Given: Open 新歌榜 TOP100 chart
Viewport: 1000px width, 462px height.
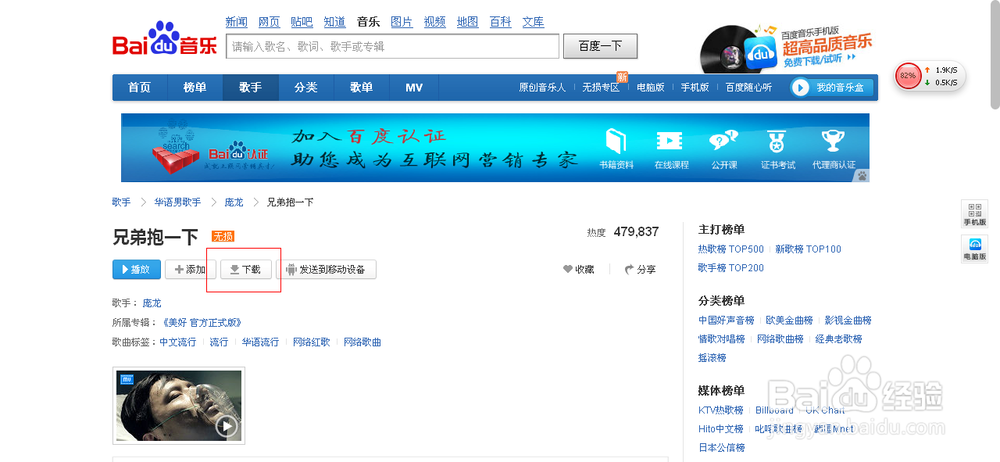Looking at the screenshot, I should [x=808, y=249].
